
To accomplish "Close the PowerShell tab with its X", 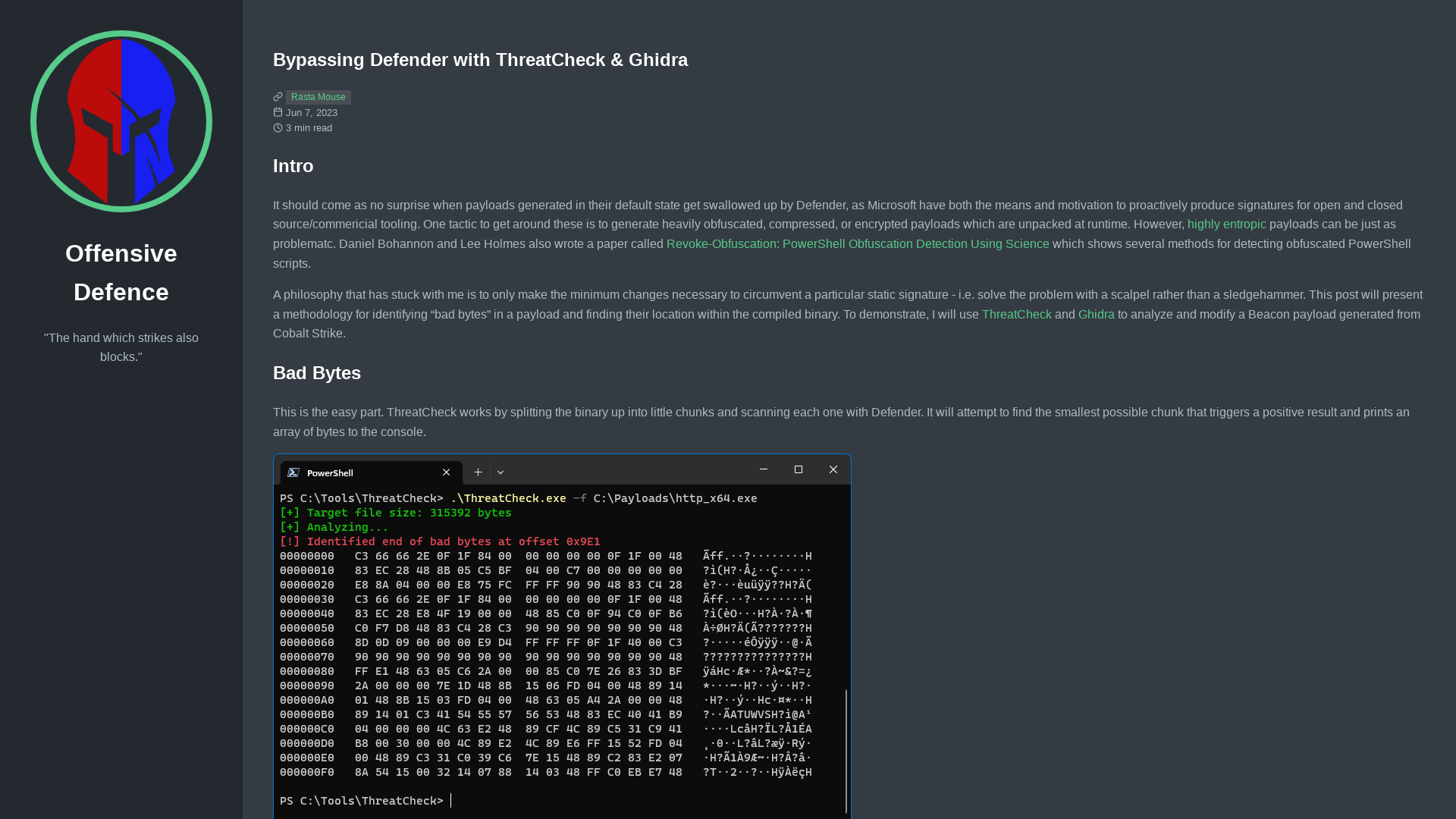I will pos(447,472).
